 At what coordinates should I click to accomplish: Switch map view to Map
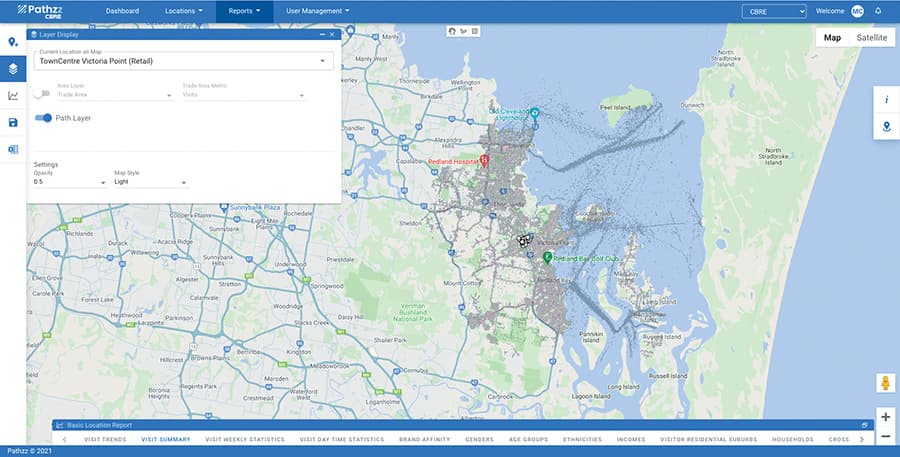click(832, 38)
